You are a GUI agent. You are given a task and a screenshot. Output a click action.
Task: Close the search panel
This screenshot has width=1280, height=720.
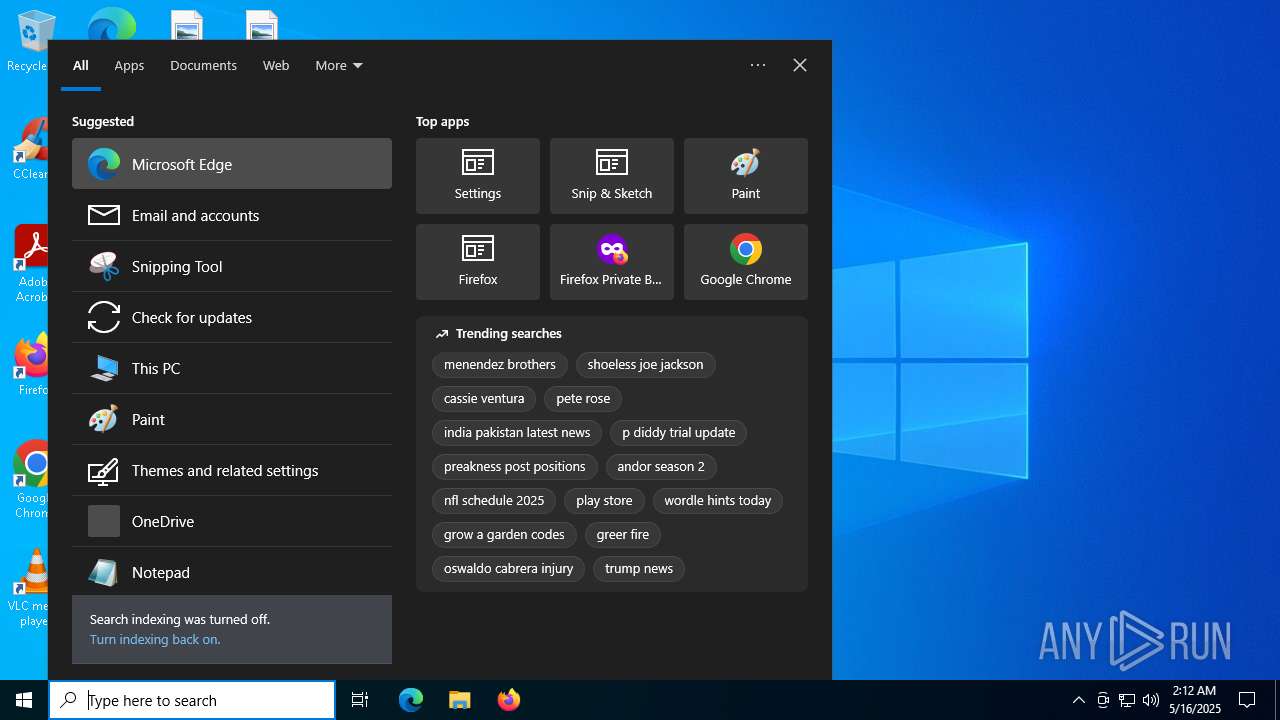coord(800,65)
